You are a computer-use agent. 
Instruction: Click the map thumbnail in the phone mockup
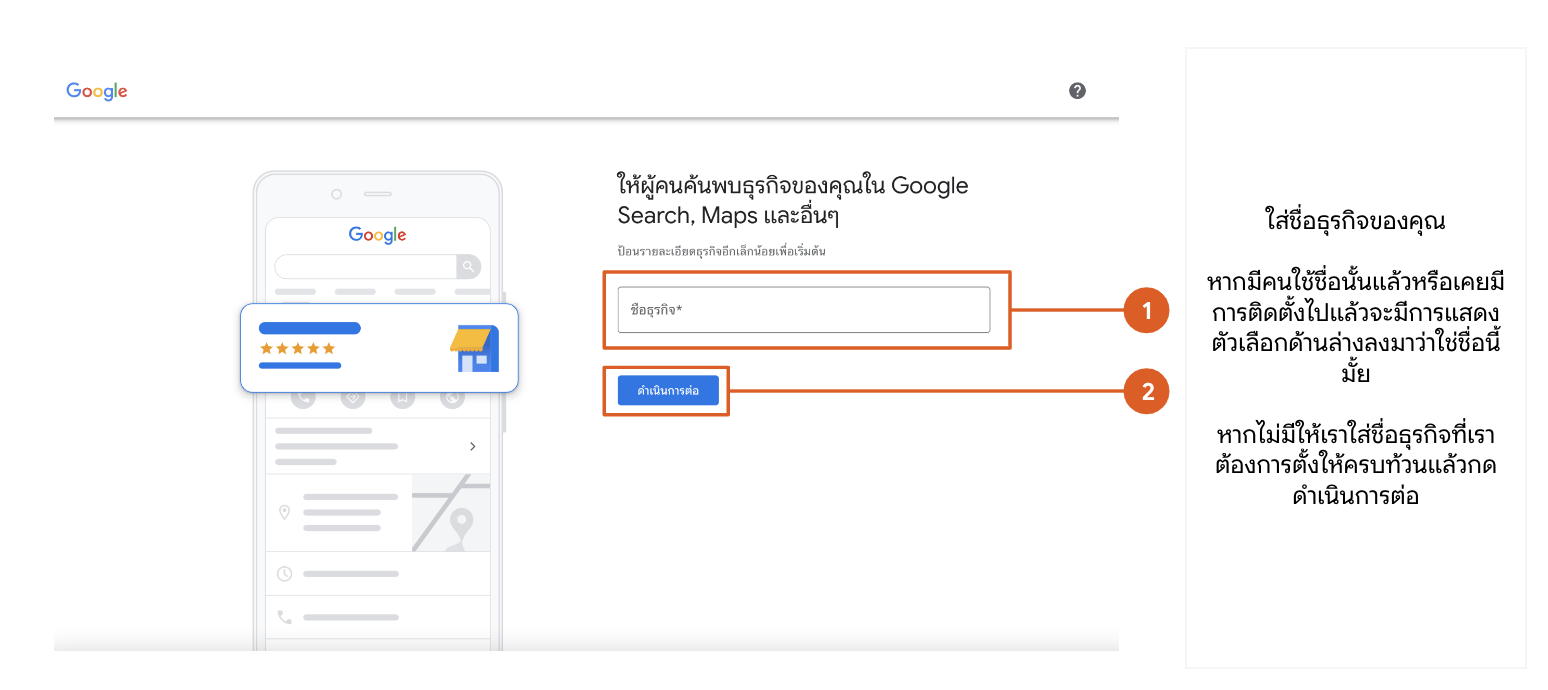450,512
